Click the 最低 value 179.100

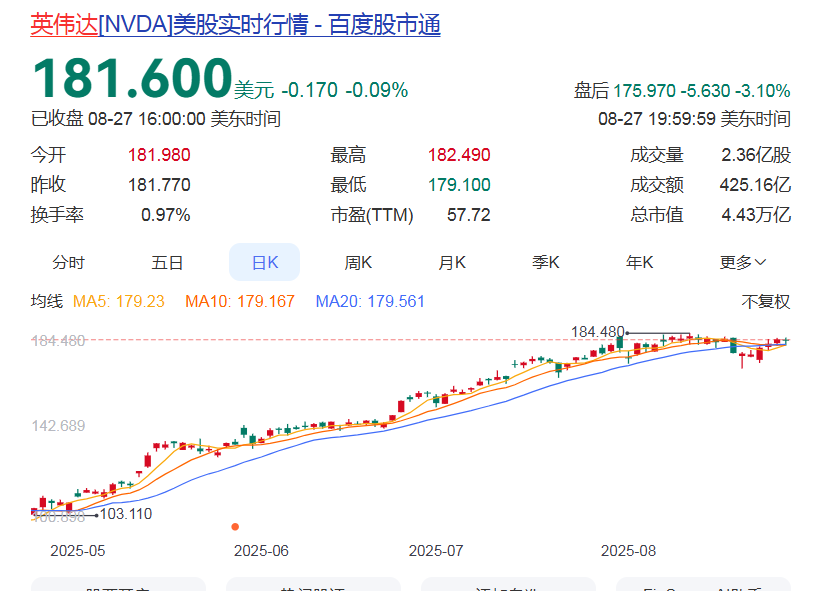tap(459, 185)
